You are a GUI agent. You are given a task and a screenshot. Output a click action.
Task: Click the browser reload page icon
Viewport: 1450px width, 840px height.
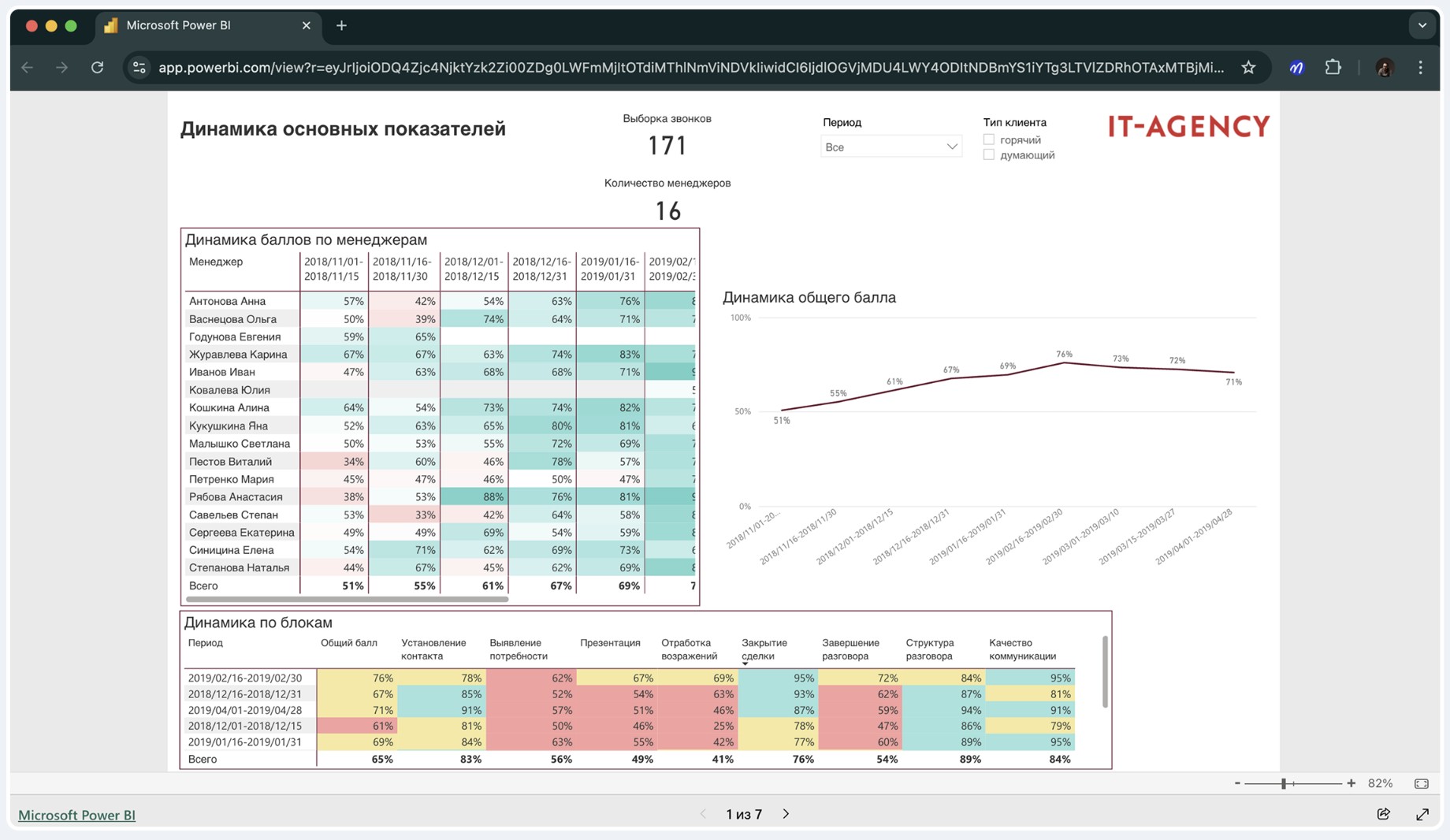pyautogui.click(x=97, y=68)
